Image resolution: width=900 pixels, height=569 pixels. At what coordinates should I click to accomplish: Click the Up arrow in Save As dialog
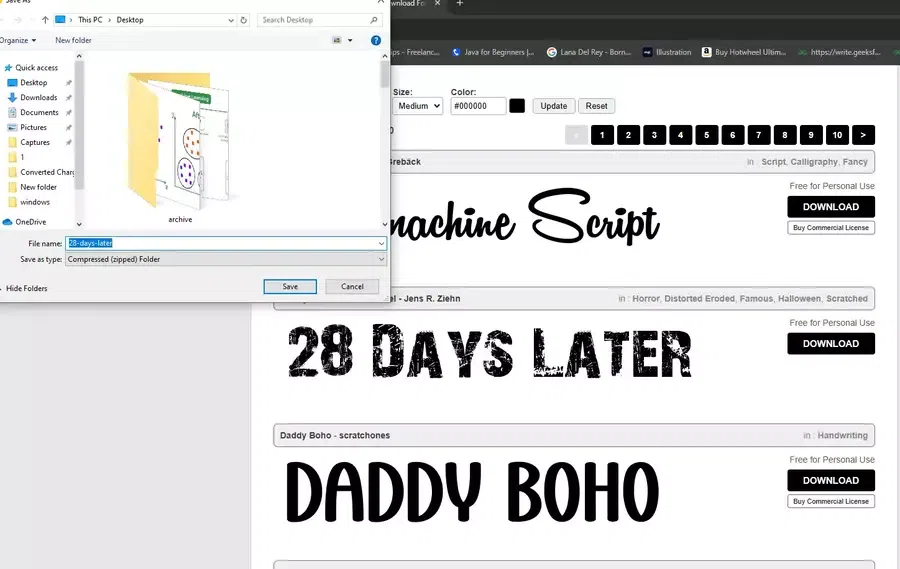(45, 20)
